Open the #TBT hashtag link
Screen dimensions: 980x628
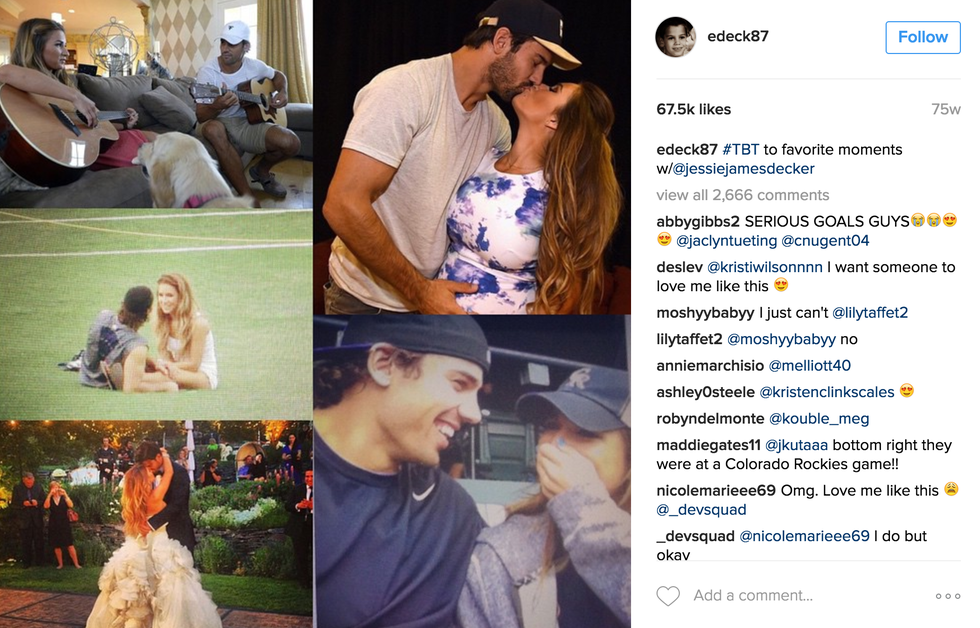(741, 149)
